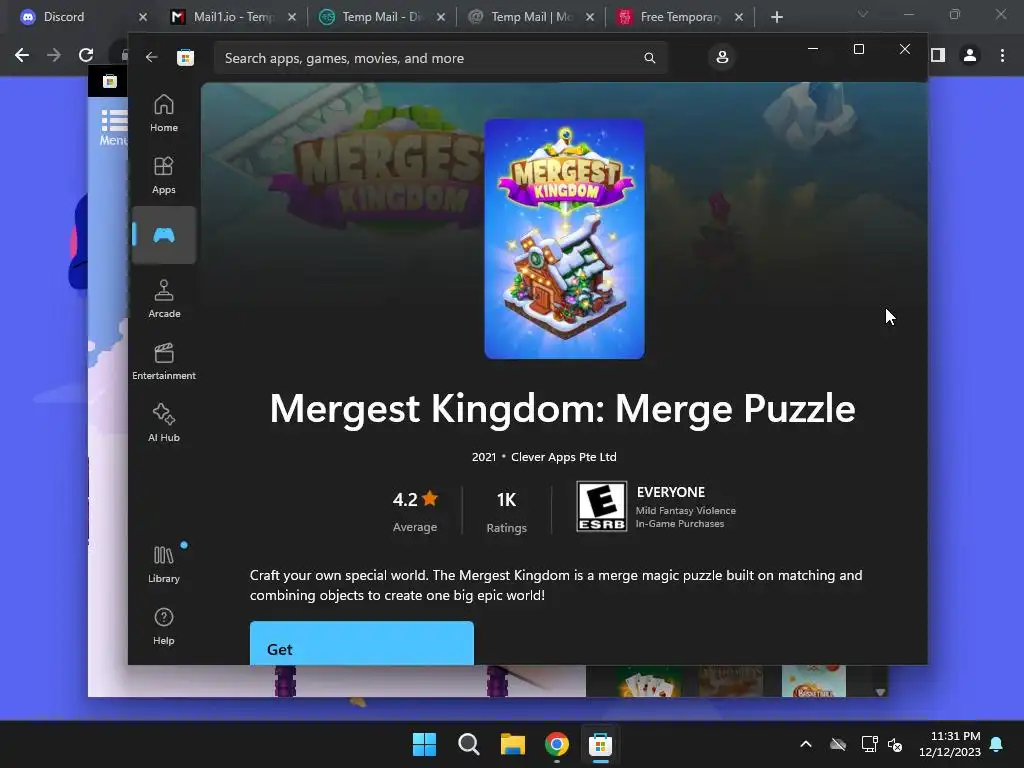Show hidden system tray icons
This screenshot has width=1024, height=768.
coord(806,744)
